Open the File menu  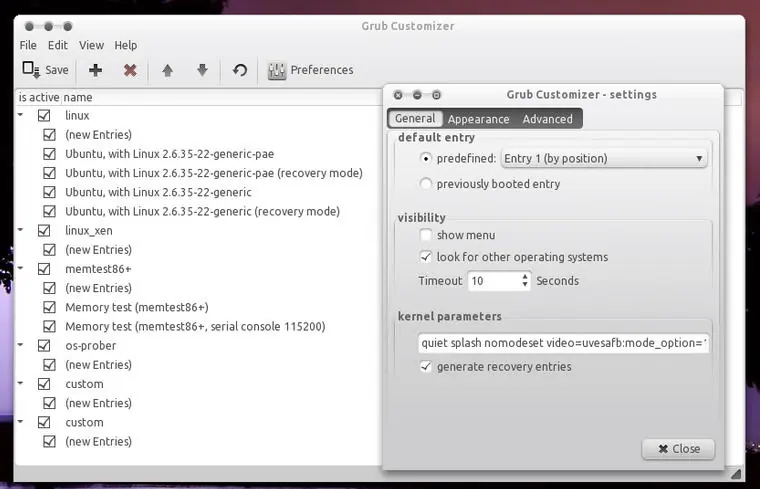point(28,45)
